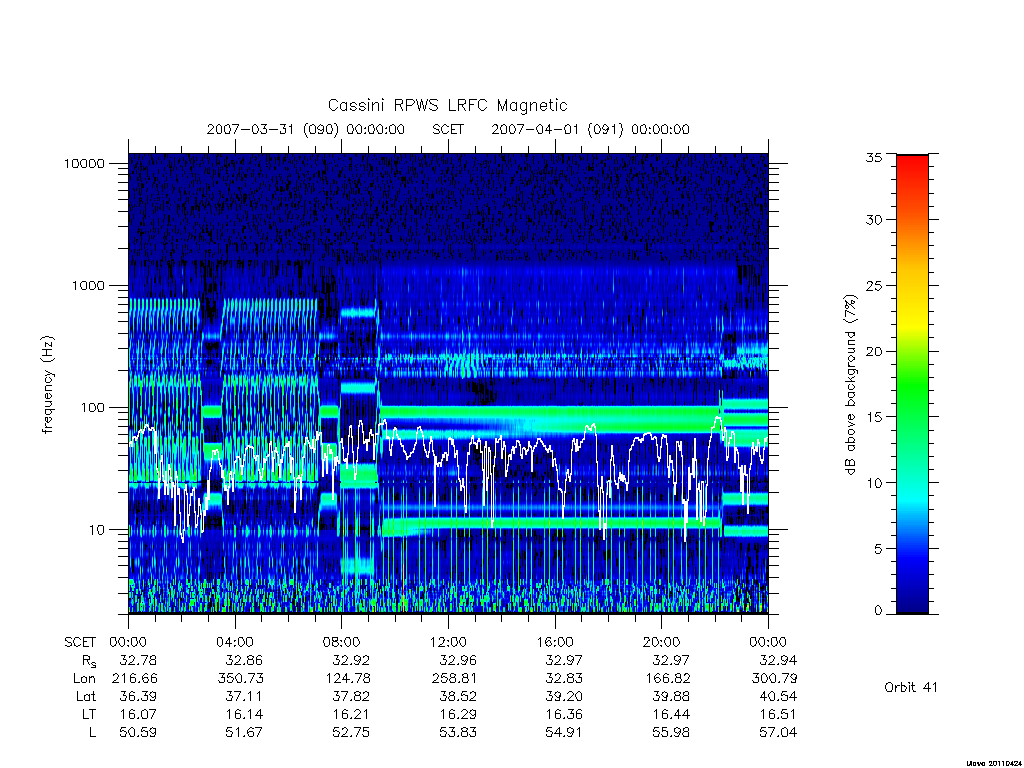Image resolution: width=1024 pixels, height=768 pixels.
Task: Click the color bar gradient scale
Action: [912, 384]
